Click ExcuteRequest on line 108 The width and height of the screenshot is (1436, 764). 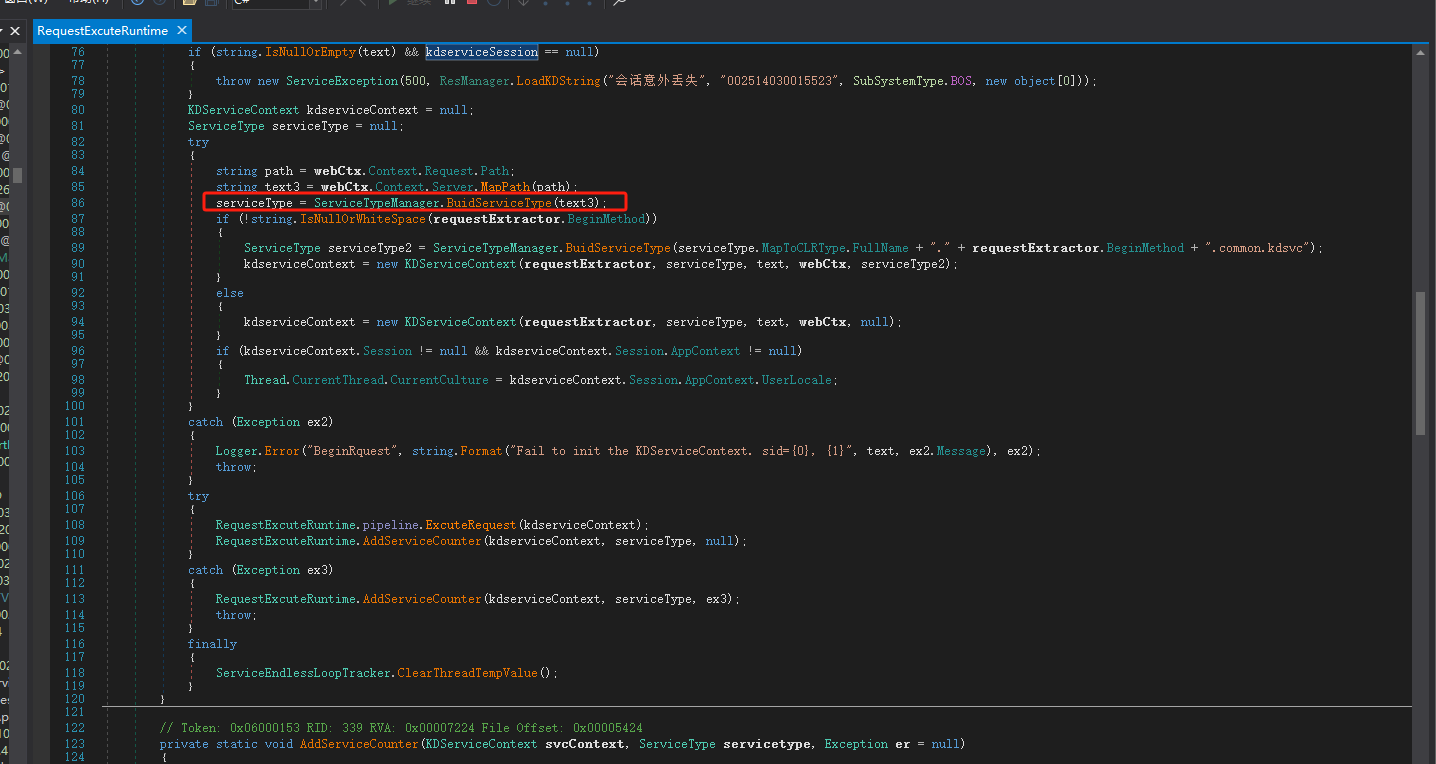471,525
